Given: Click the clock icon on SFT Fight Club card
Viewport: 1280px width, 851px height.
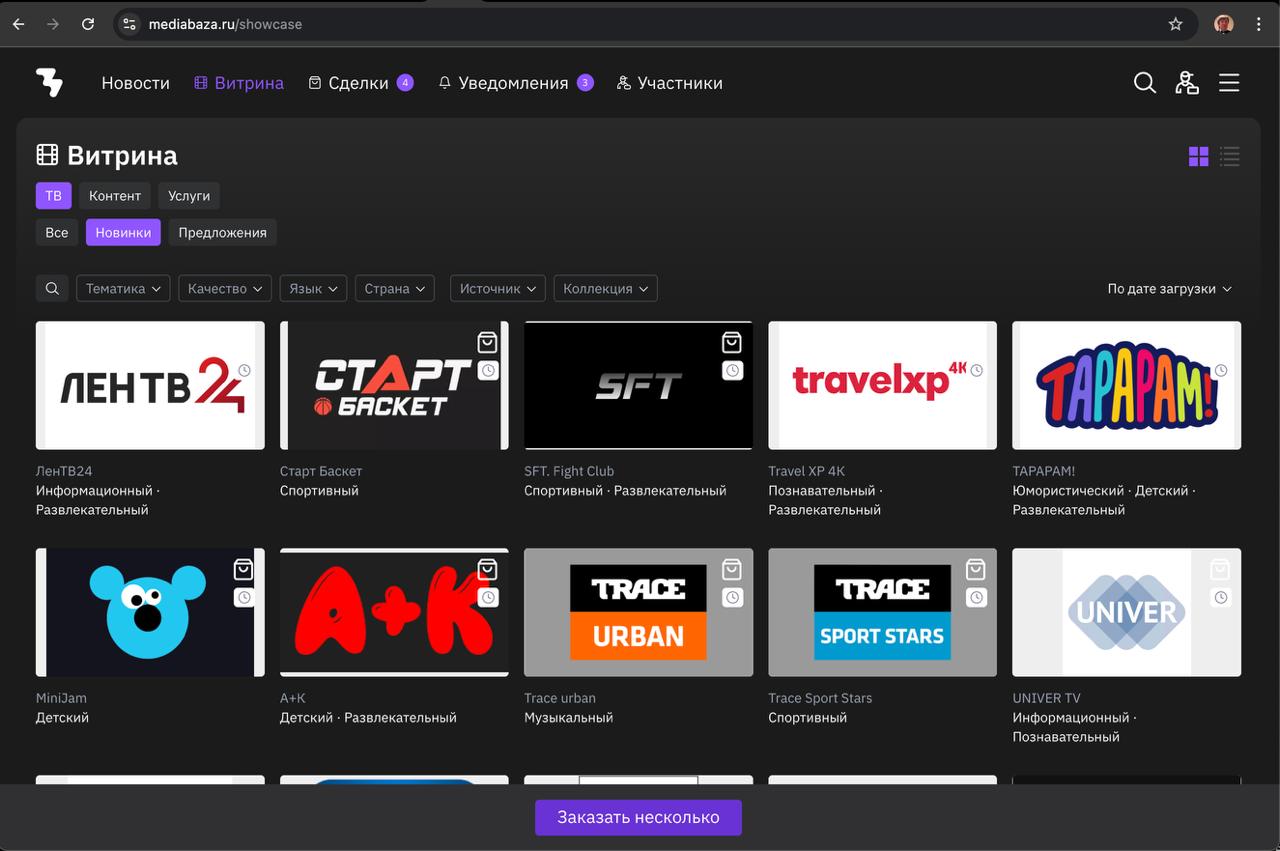Looking at the screenshot, I should click(x=732, y=371).
